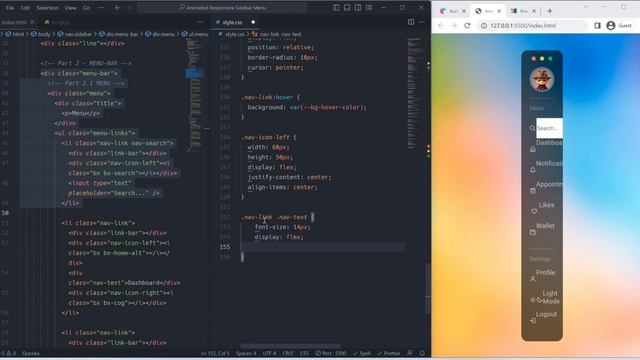Go back using the VS Code title bar arrow
Screen dimensions: 640x360
(117, 8)
